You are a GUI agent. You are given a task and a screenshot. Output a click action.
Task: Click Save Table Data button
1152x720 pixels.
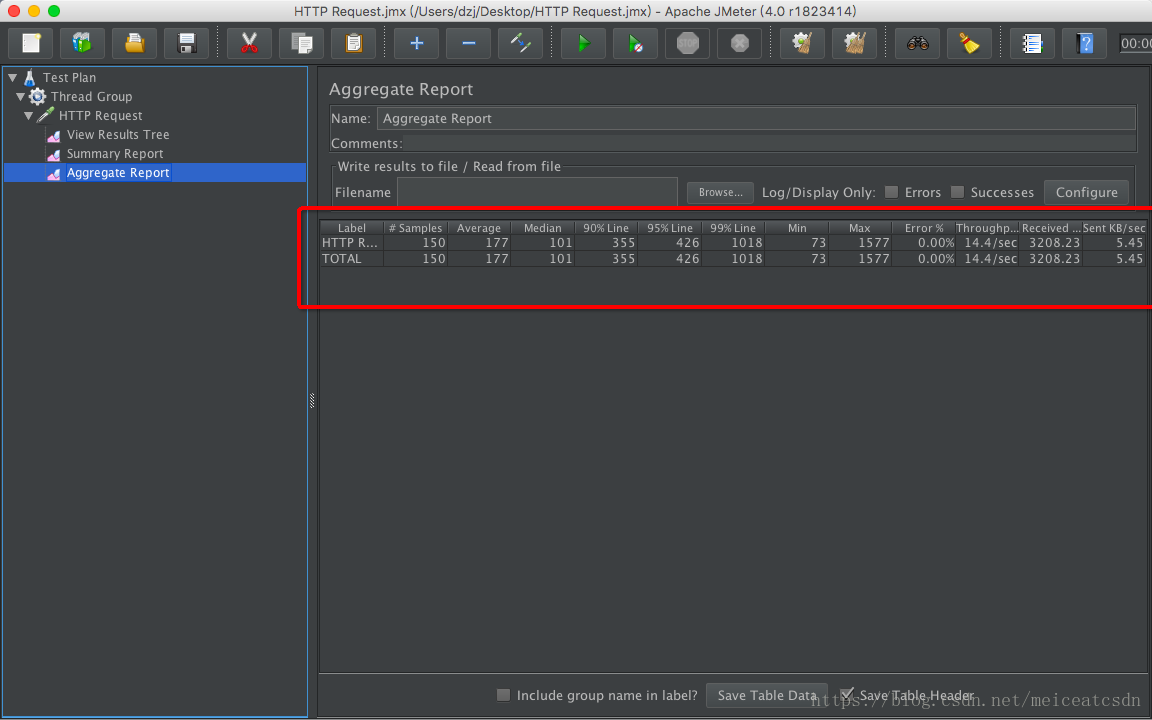pyautogui.click(x=767, y=695)
